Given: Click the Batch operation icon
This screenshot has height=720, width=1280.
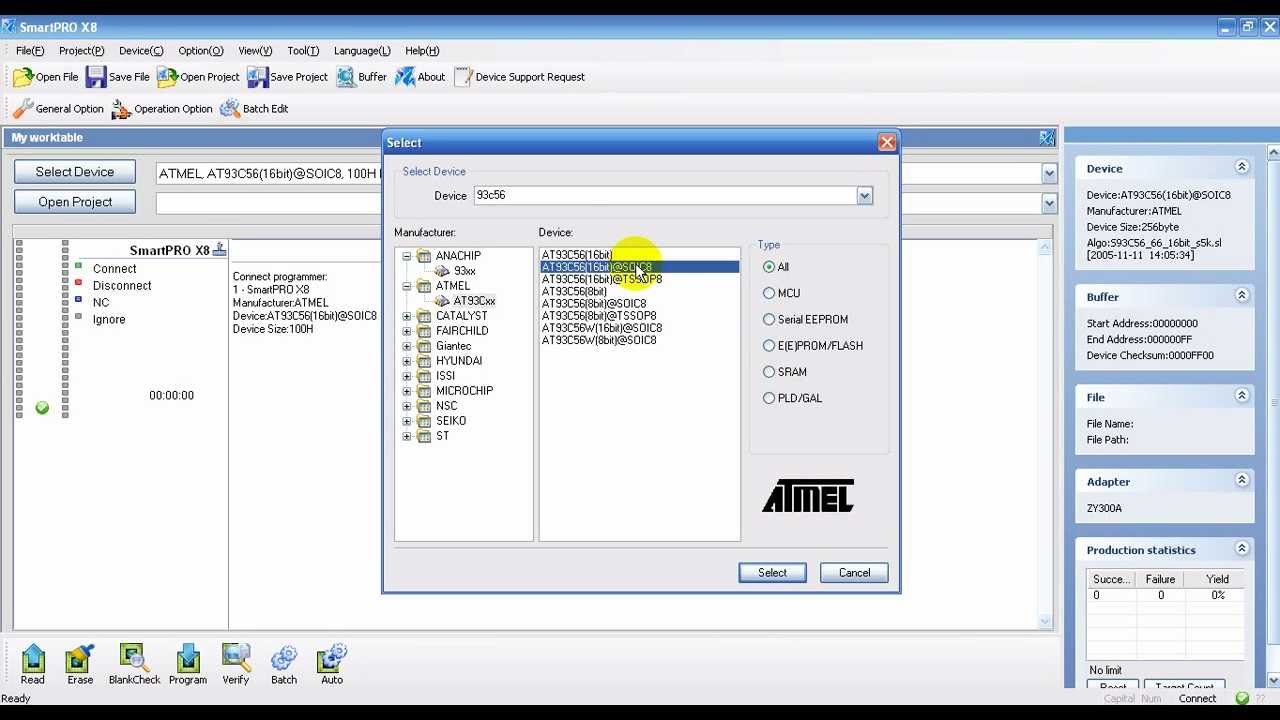Looking at the screenshot, I should 284,664.
